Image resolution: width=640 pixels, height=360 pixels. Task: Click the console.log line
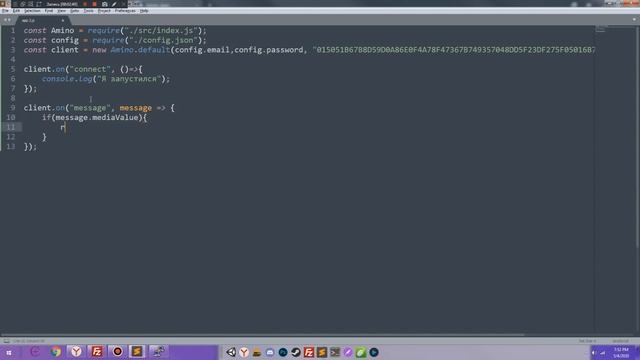[106, 79]
